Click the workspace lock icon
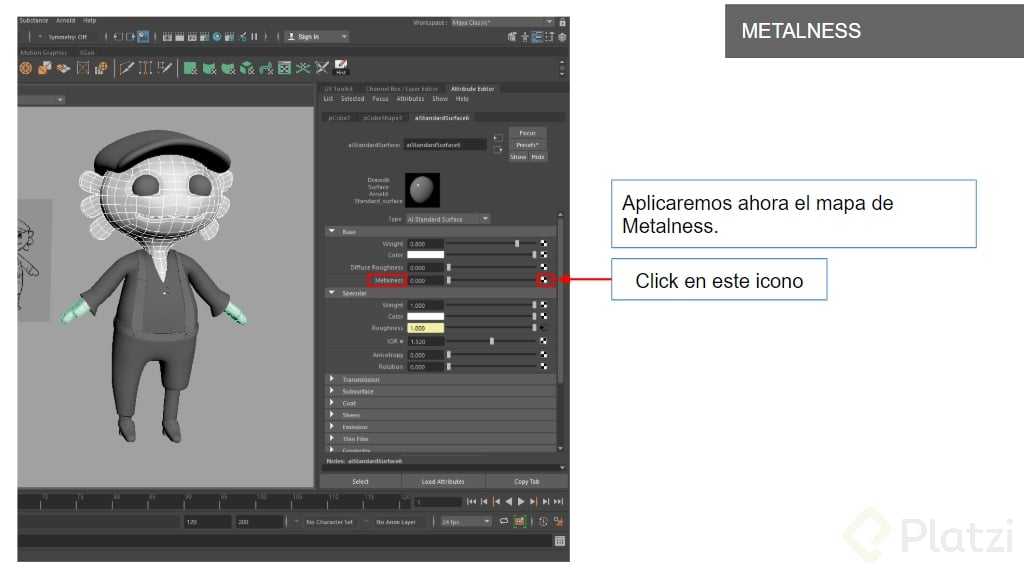 pyautogui.click(x=562, y=22)
